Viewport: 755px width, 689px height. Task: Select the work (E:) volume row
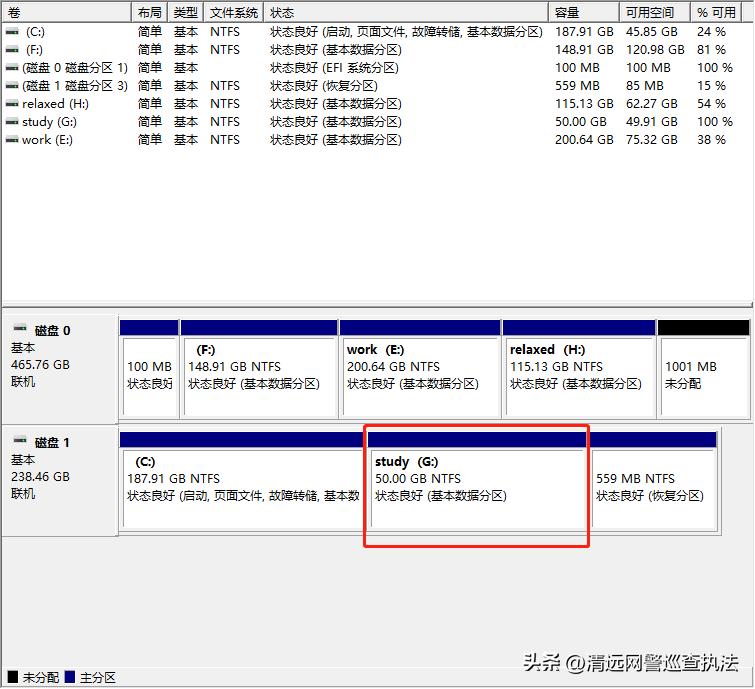click(371, 140)
